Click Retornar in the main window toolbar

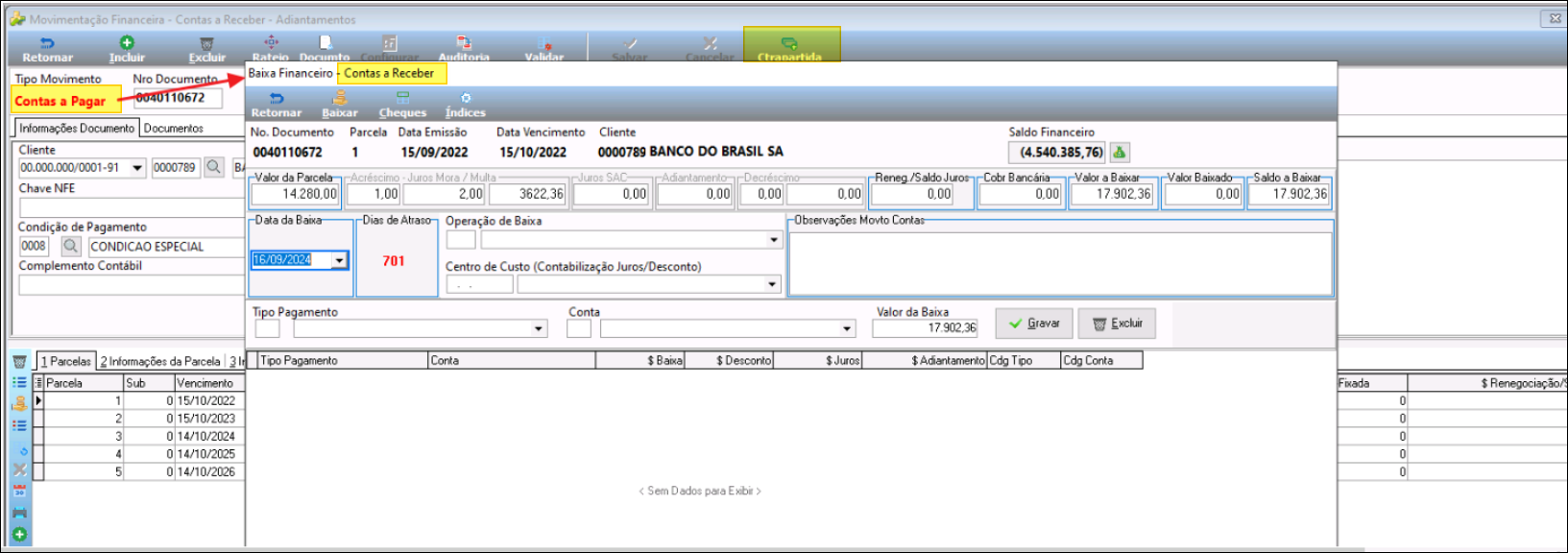click(47, 49)
